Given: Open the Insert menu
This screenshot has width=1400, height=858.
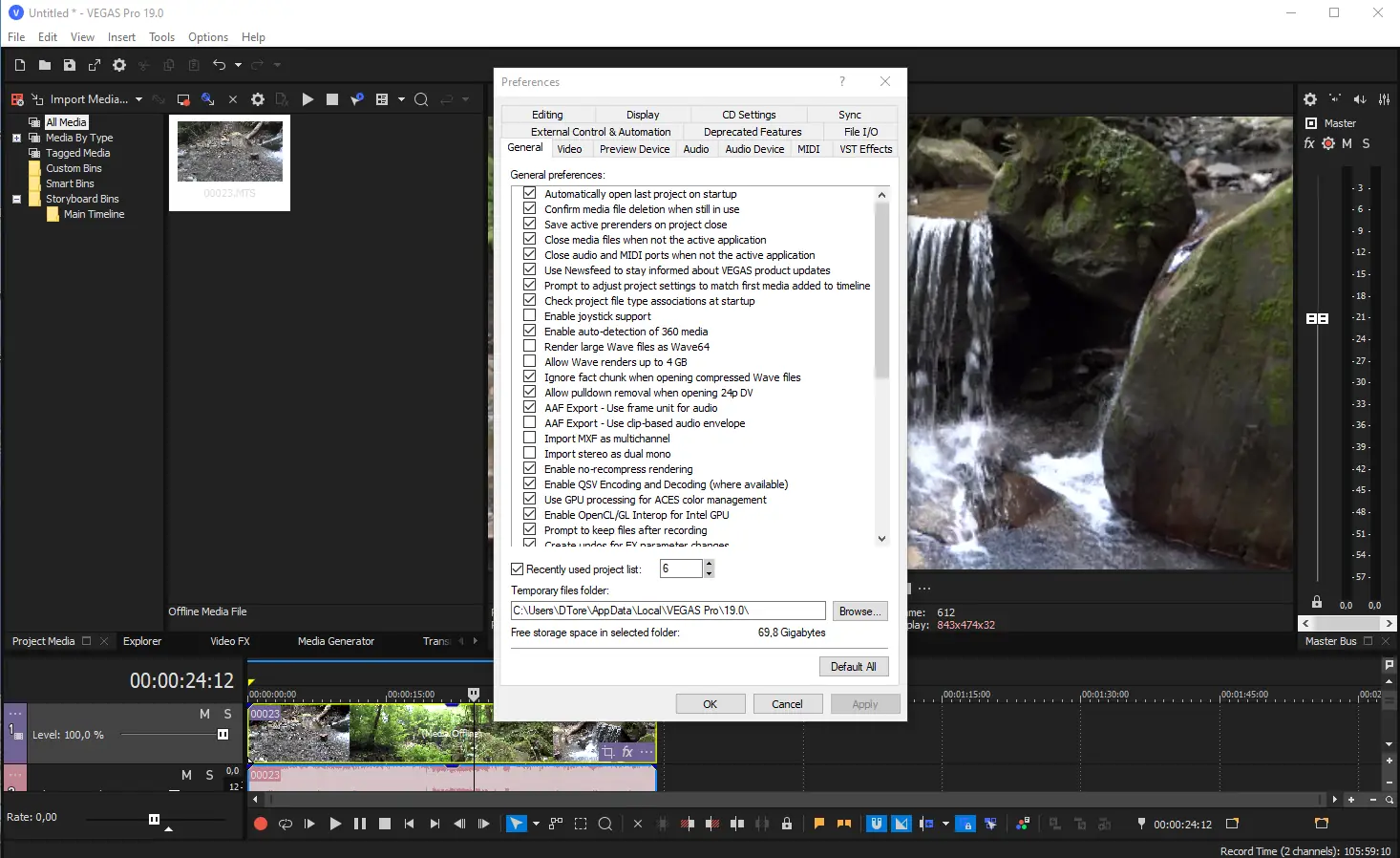Looking at the screenshot, I should [121, 37].
